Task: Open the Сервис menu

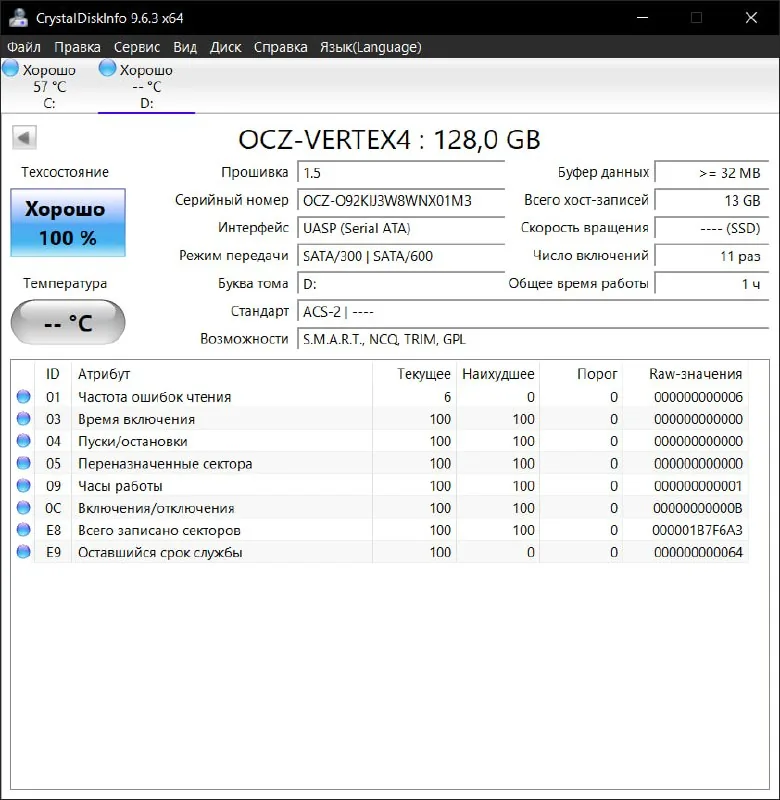Action: coord(137,47)
